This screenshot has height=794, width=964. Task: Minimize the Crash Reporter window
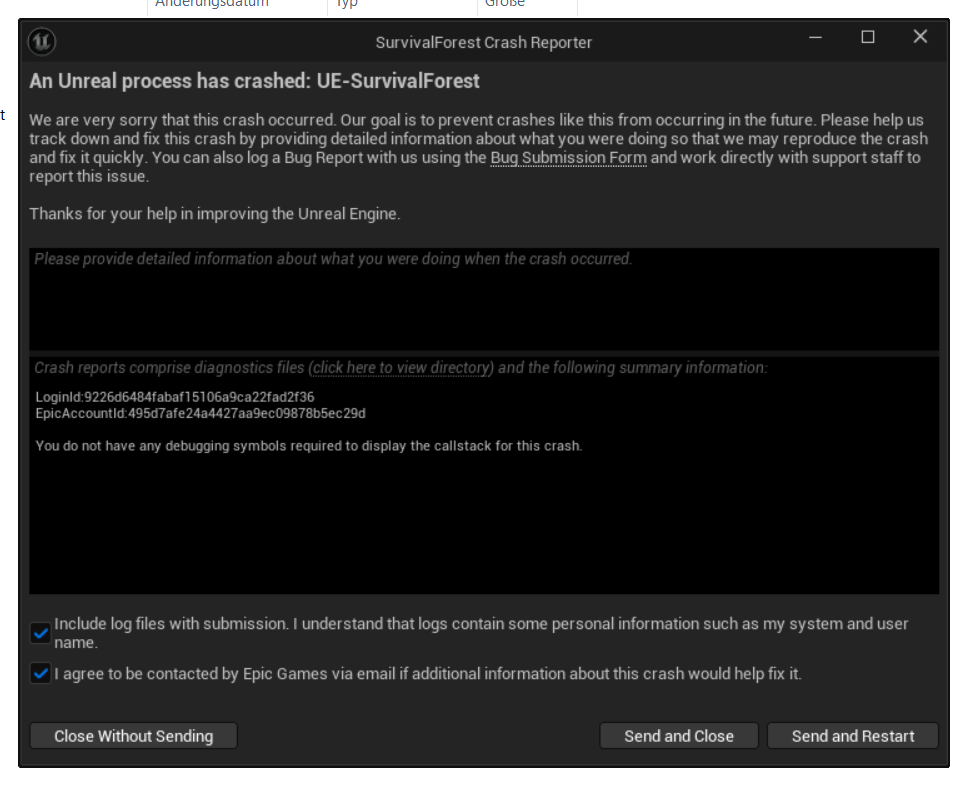click(818, 37)
